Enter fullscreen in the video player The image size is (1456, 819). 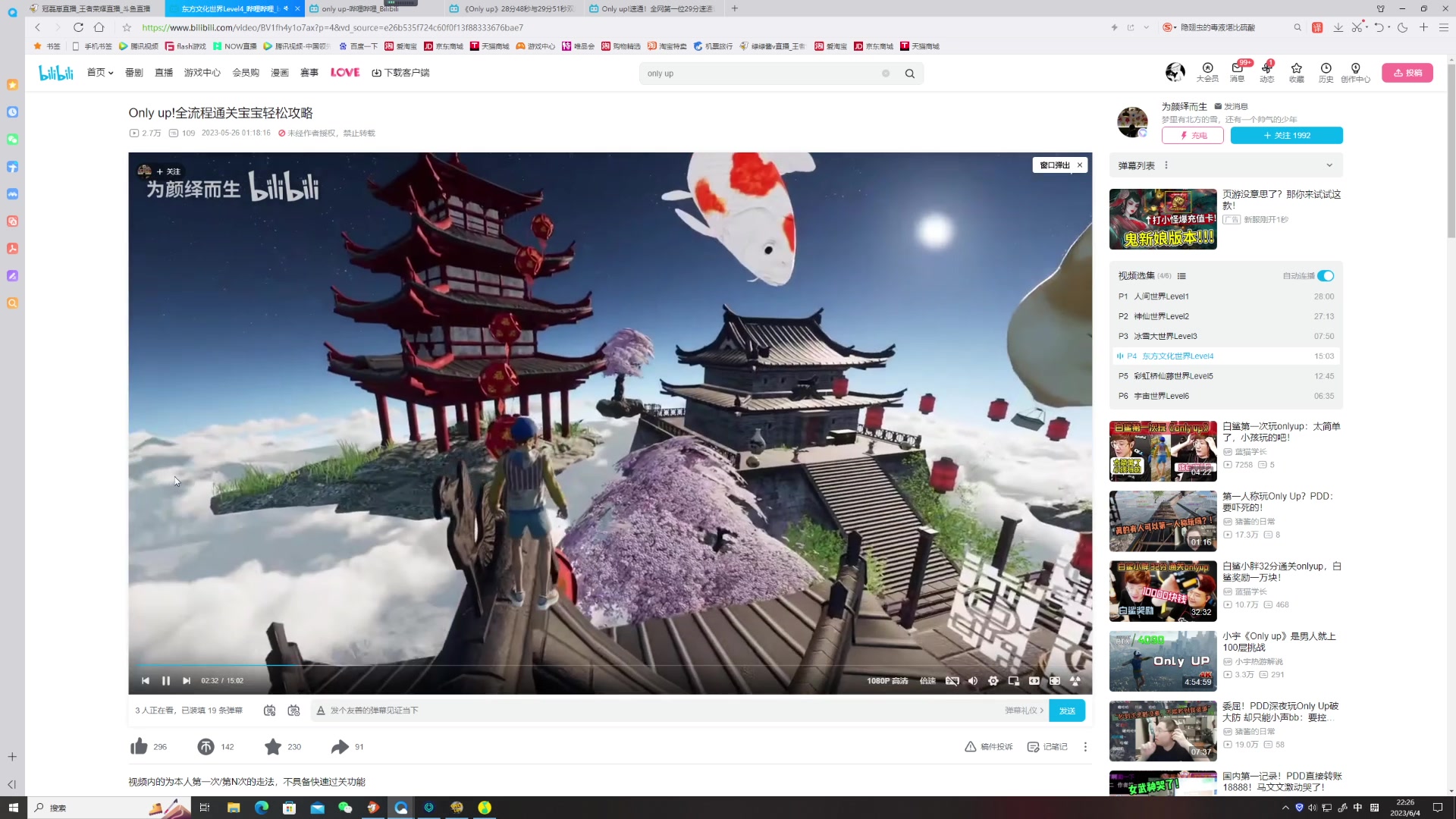coord(1075,681)
